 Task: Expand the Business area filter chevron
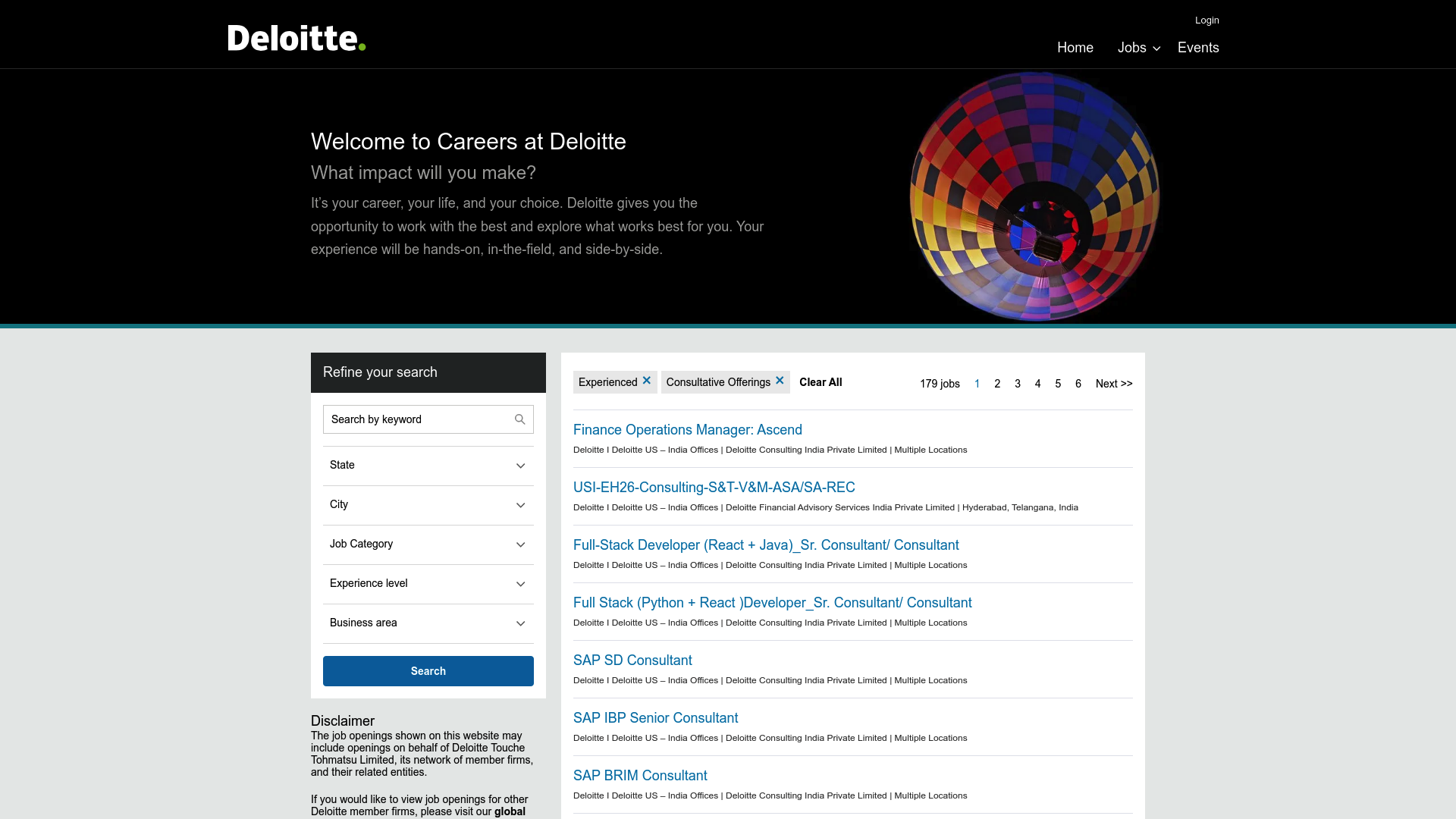click(520, 623)
